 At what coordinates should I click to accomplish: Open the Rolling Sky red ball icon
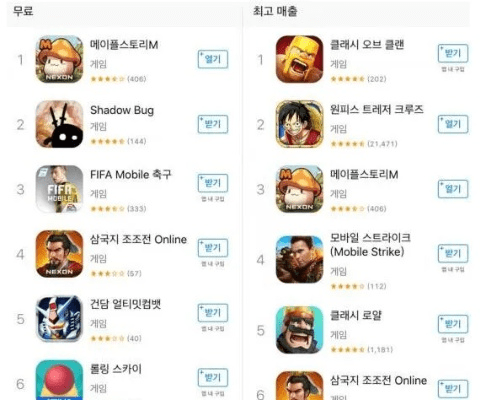coord(59,380)
